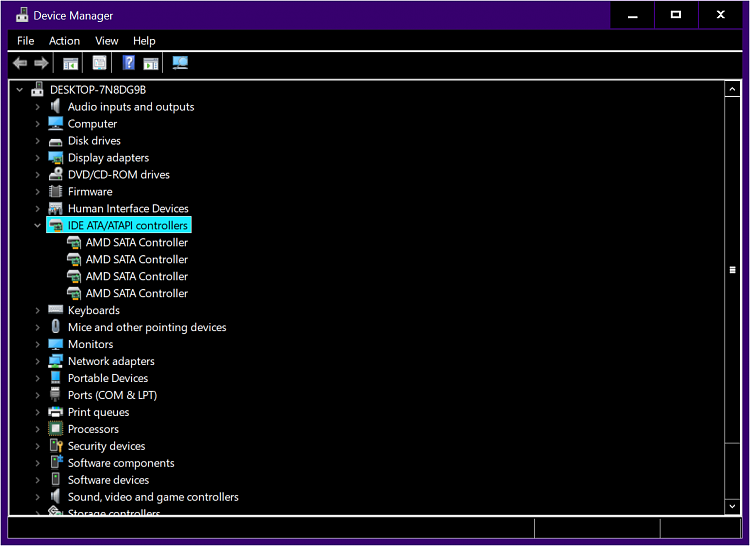Click the Mice and other pointing devices icon
The width and height of the screenshot is (750, 546).
55,327
